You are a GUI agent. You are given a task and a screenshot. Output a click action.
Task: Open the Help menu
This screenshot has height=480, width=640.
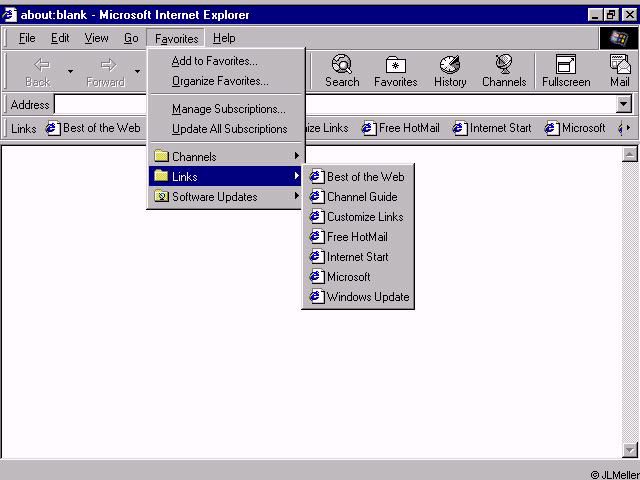tap(224, 38)
